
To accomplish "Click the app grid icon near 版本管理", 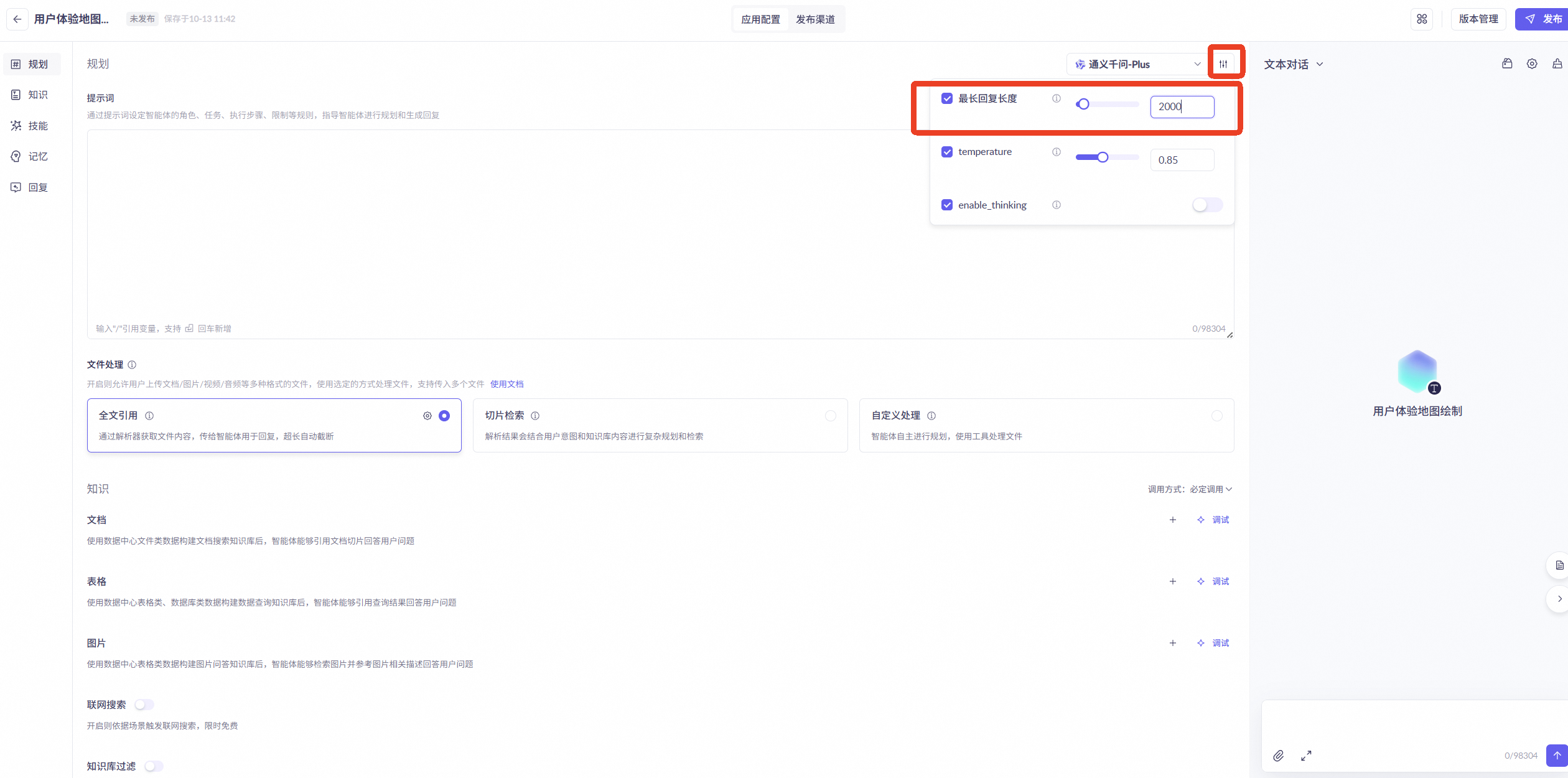I will click(1422, 19).
